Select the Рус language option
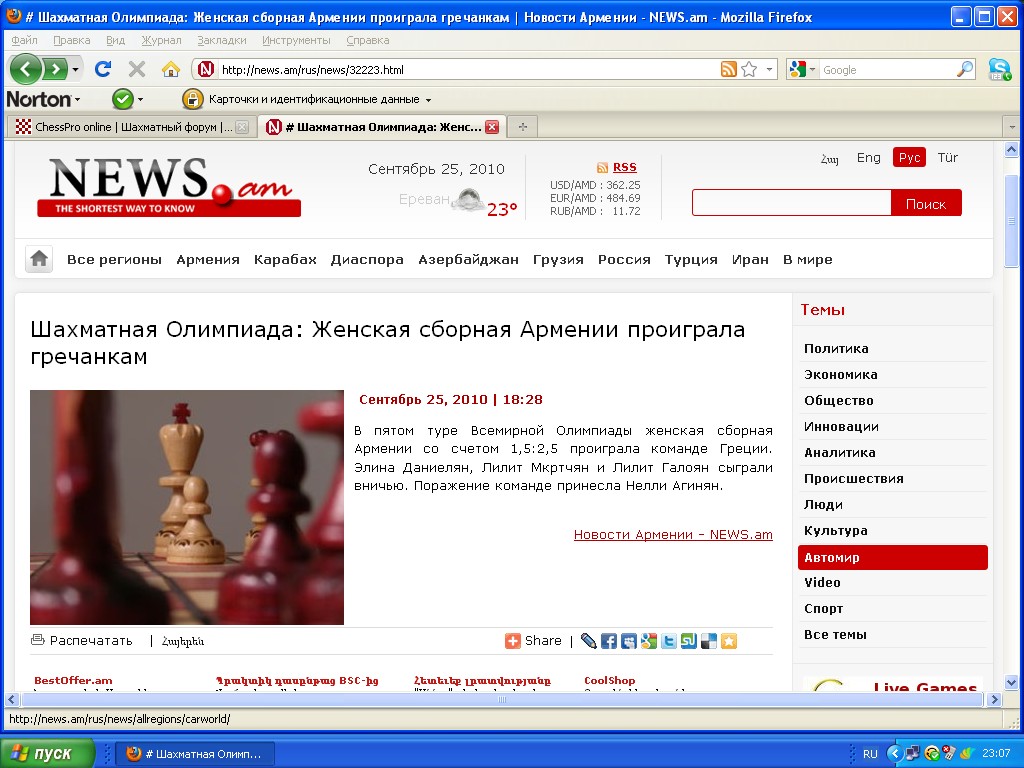 pos(909,158)
